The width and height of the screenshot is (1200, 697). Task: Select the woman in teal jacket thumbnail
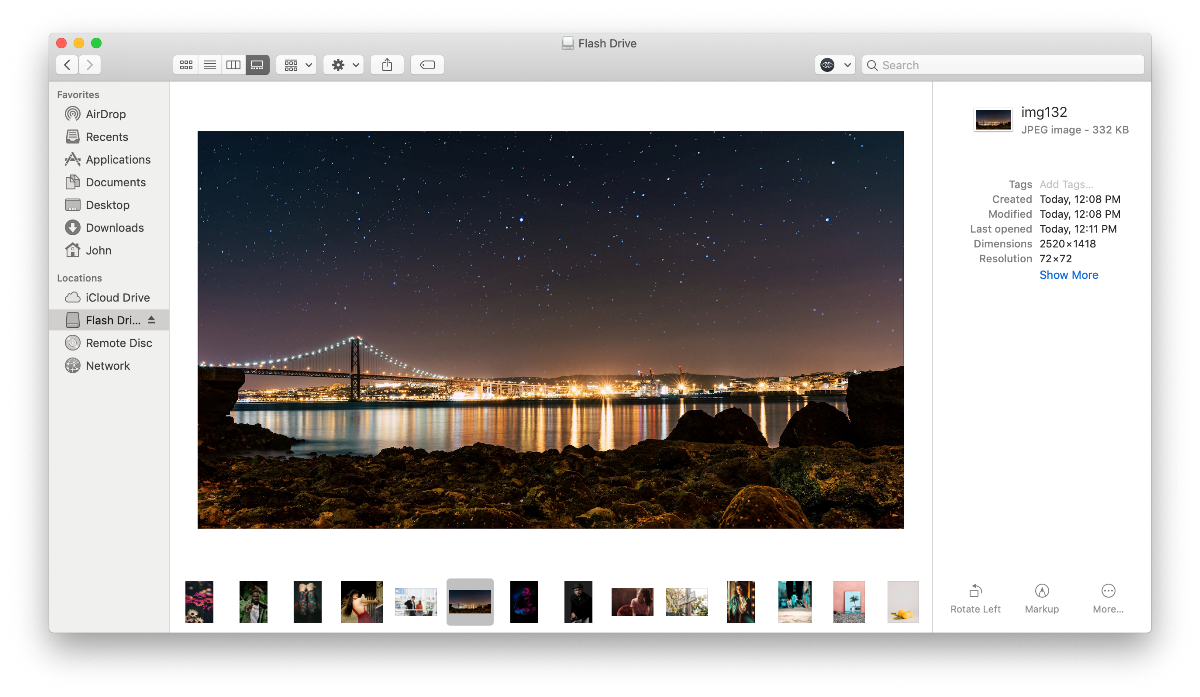pos(741,602)
